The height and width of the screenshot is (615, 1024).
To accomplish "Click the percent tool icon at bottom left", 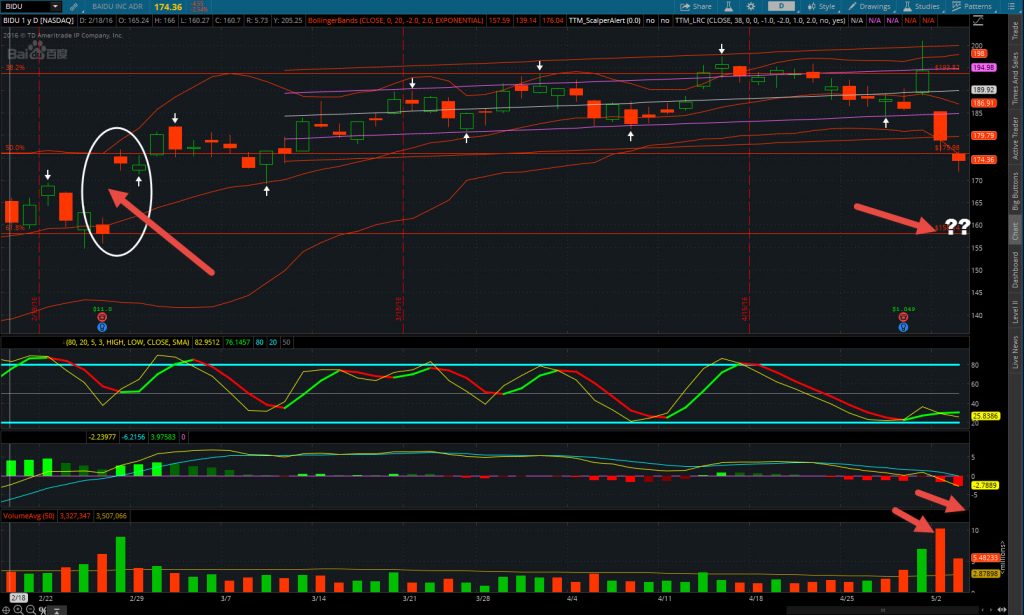I will 42,610.
